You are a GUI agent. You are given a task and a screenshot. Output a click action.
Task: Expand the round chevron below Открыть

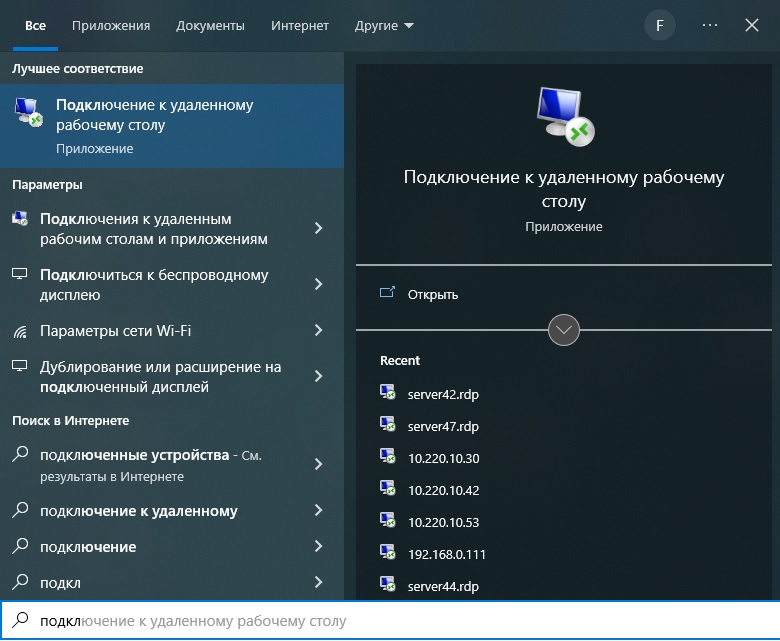[564, 329]
